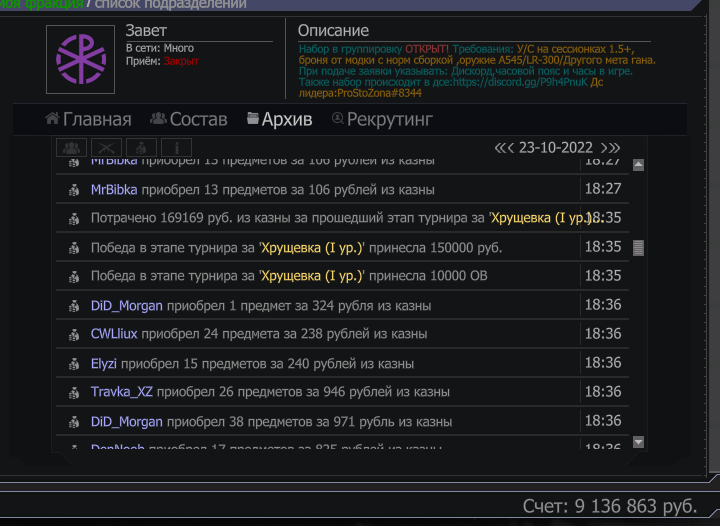Click the archive date 23-10-2022
Viewport: 720px width, 526px height.
(x=556, y=148)
